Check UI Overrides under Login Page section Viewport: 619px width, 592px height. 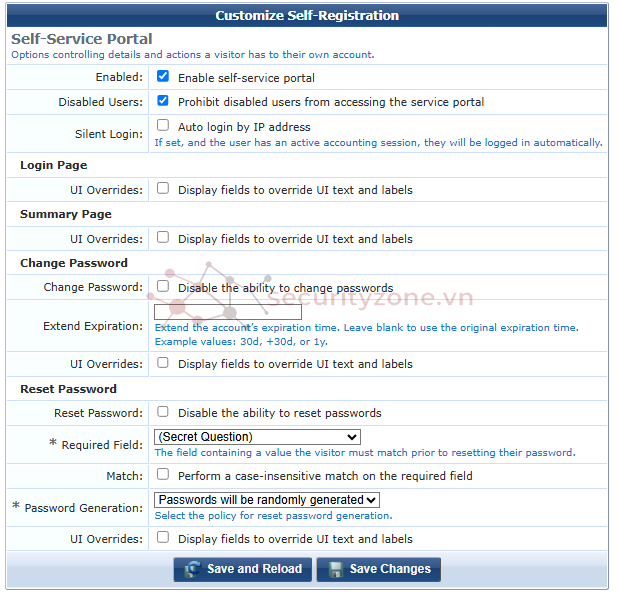click(x=163, y=188)
